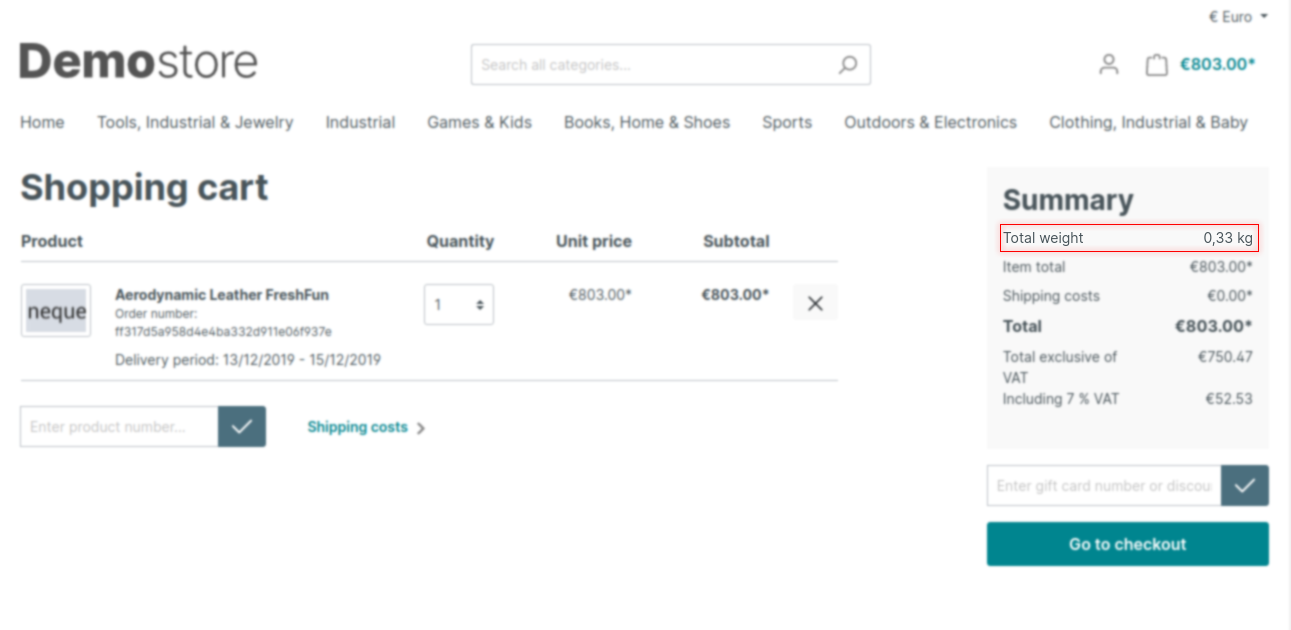Click the Demostore logo
Viewport: 1291px width, 630px height.
[139, 62]
